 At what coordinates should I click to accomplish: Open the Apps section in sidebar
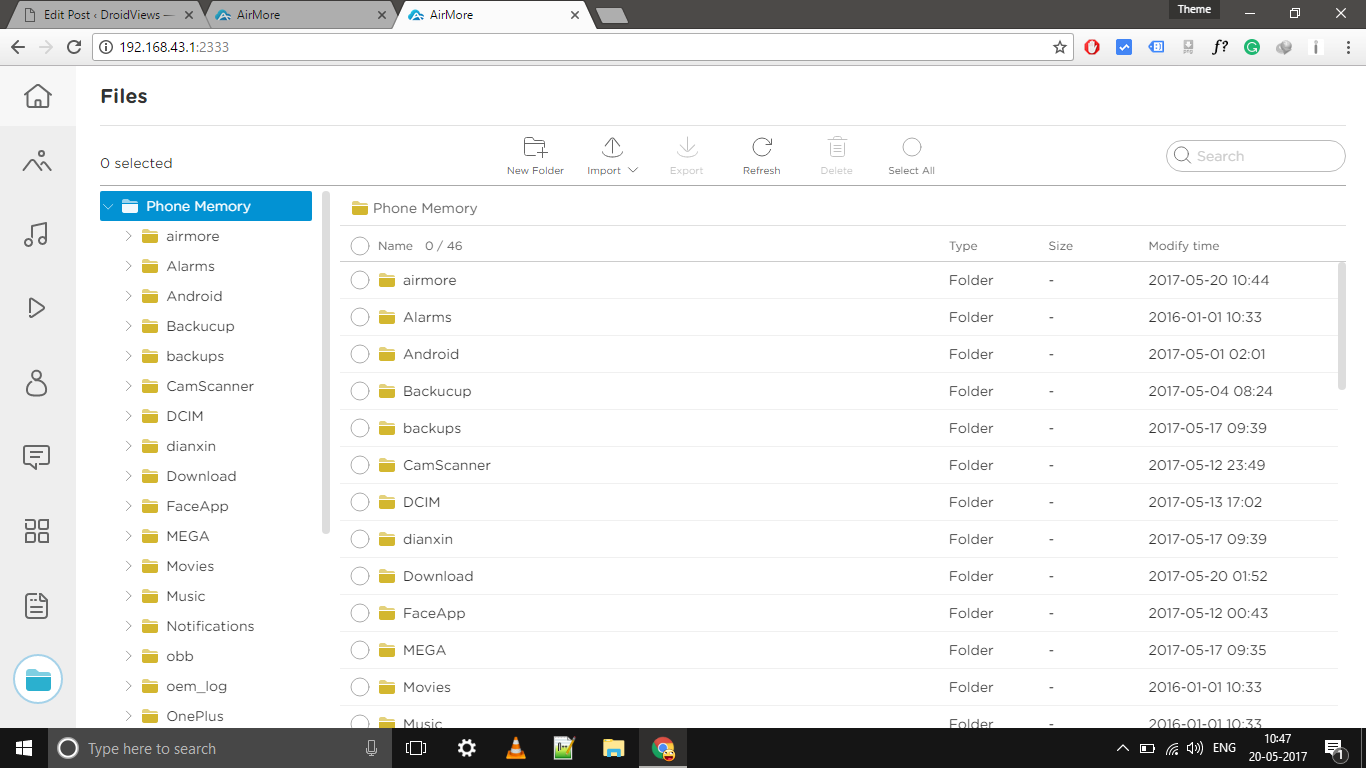pos(37,531)
